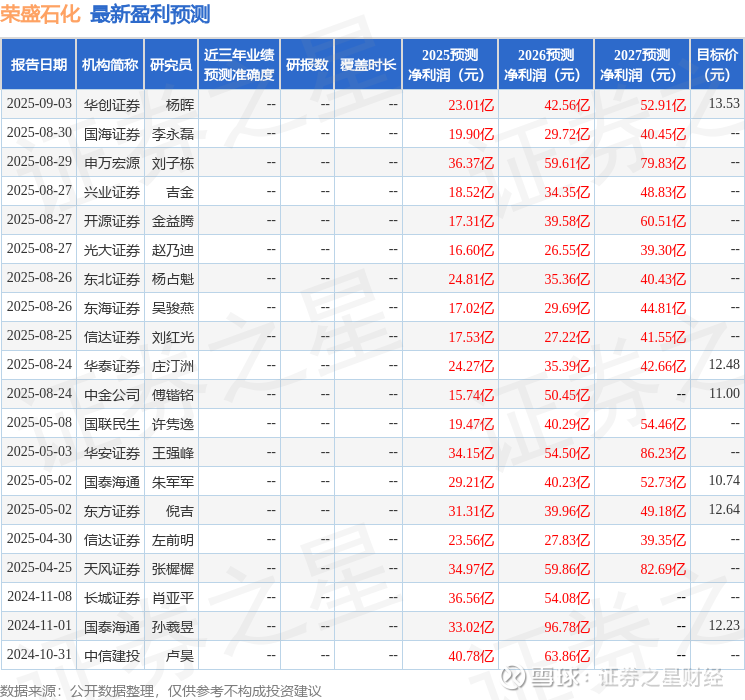Select analyst 刘红光
Image resolution: width=745 pixels, height=700 pixels.
(173, 337)
